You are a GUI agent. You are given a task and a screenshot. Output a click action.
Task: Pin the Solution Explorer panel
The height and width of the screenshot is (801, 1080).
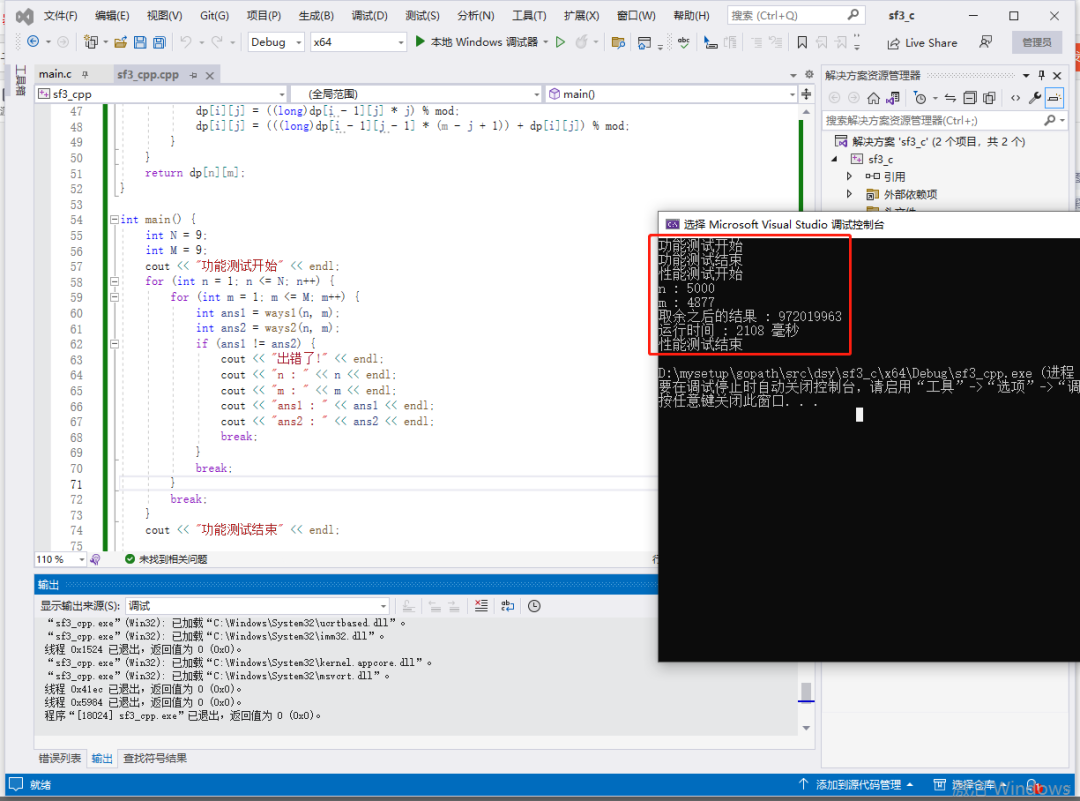click(1041, 75)
